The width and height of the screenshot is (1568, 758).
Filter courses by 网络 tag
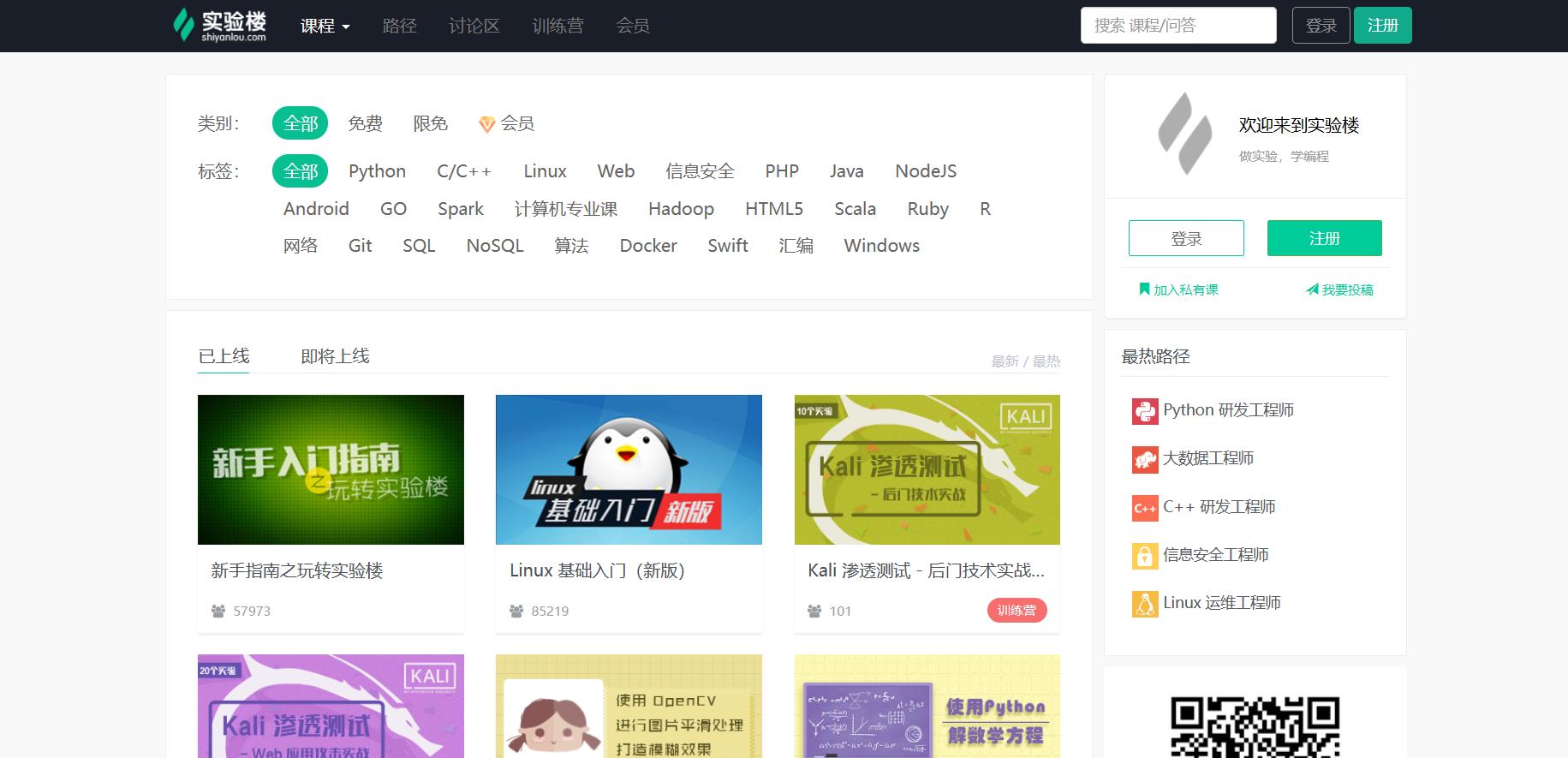(301, 246)
